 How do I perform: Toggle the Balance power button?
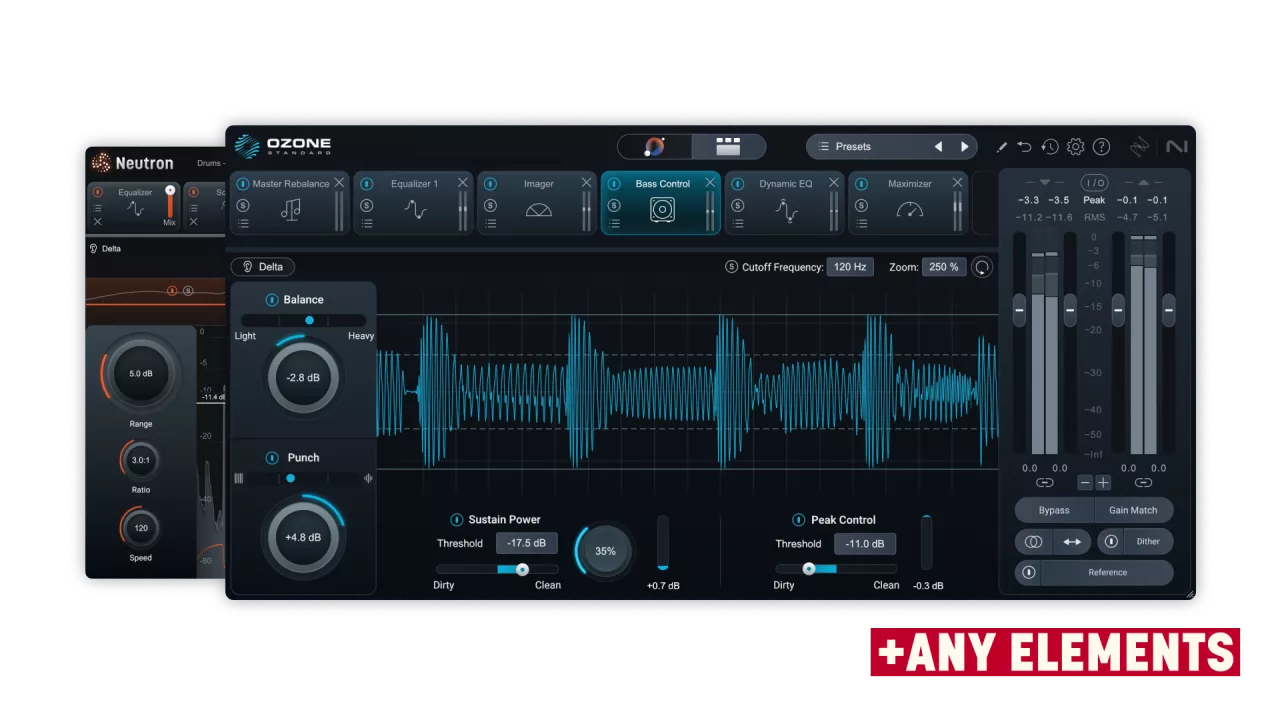click(271, 300)
